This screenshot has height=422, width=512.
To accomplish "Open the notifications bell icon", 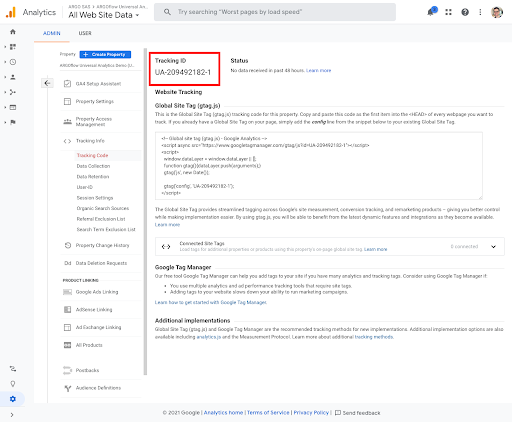I will tap(431, 12).
